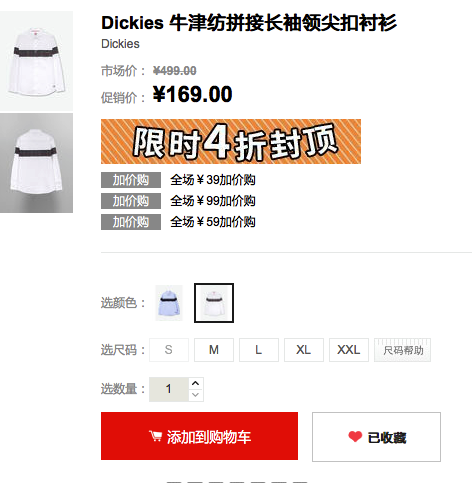
Task: Open the 全场￥39加价购 offer
Action: 213,180
